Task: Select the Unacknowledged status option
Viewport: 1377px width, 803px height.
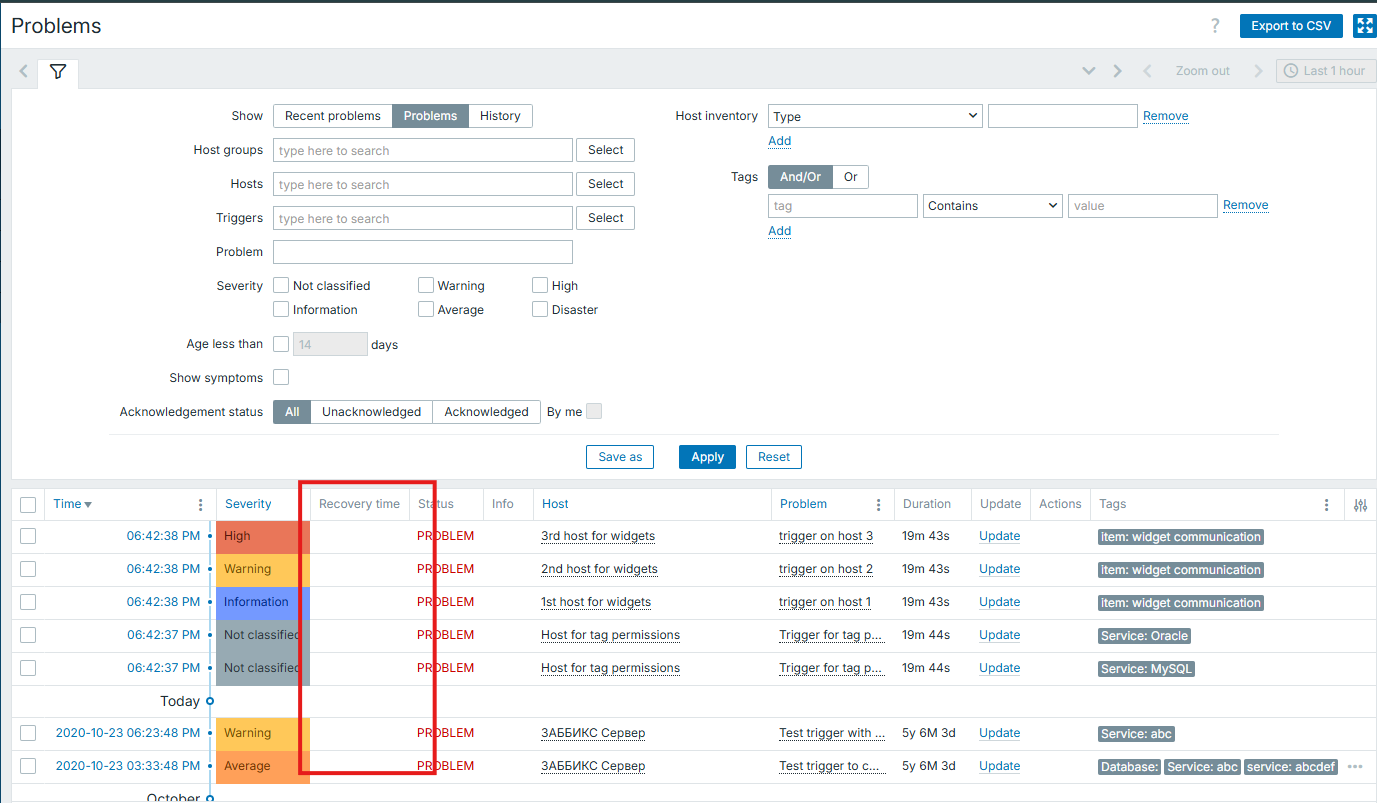Action: tap(371, 412)
